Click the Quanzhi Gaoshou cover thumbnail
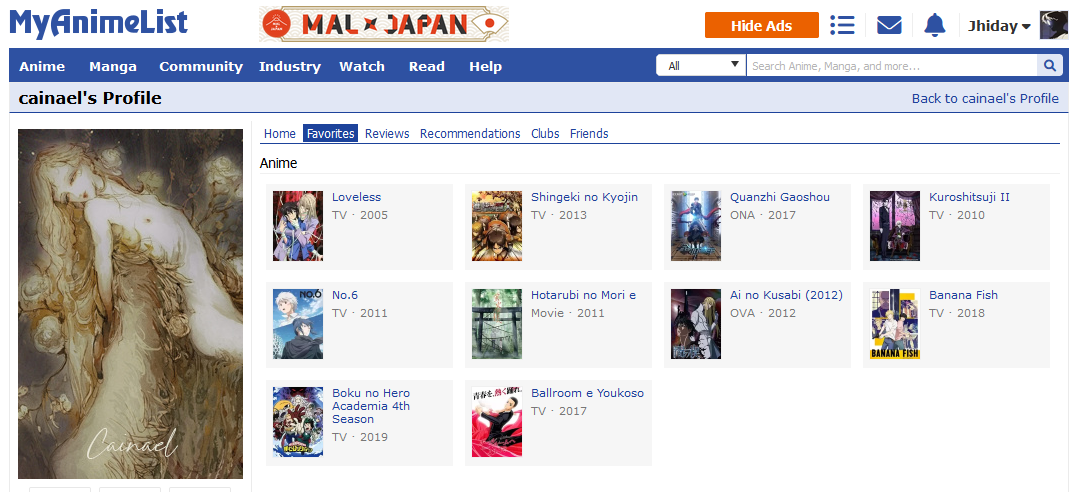The width and height of the screenshot is (1092, 492). [696, 226]
